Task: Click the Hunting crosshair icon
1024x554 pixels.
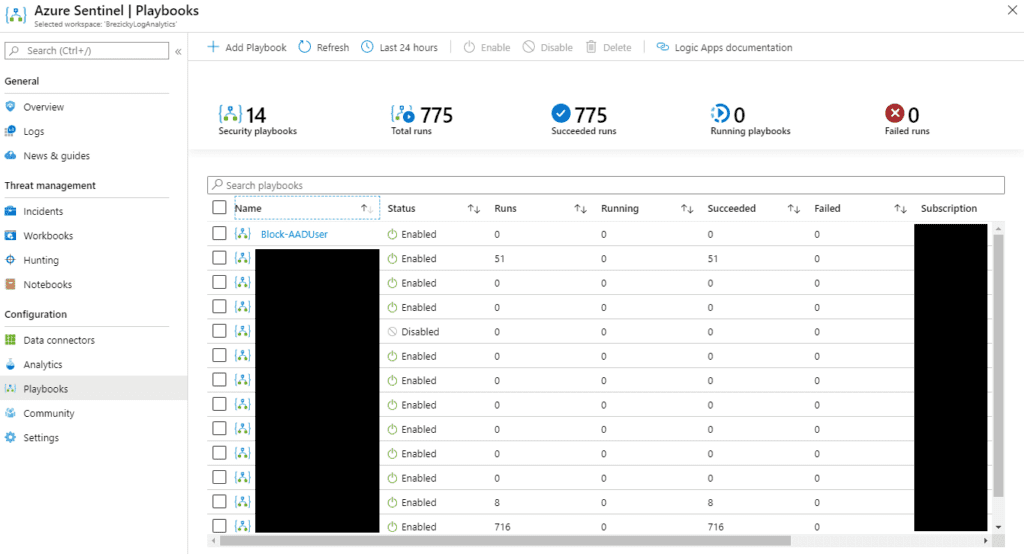Action: [10, 259]
